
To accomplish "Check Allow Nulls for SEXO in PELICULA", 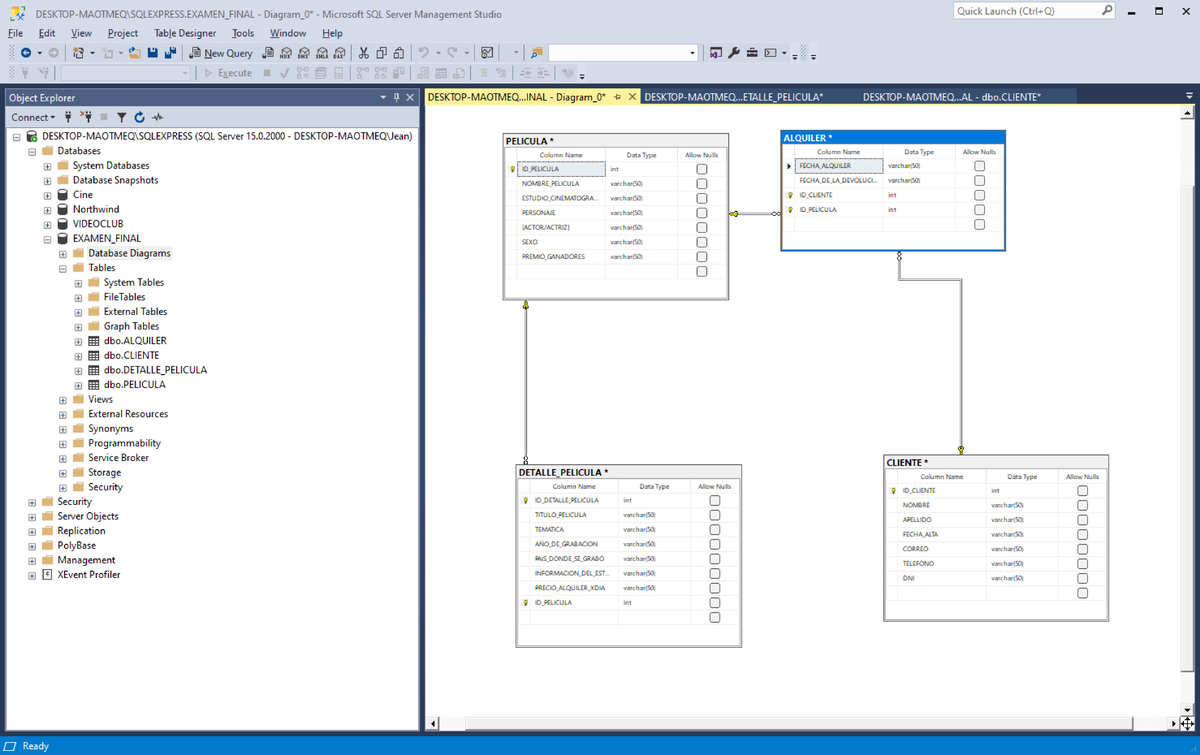I will (700, 241).
